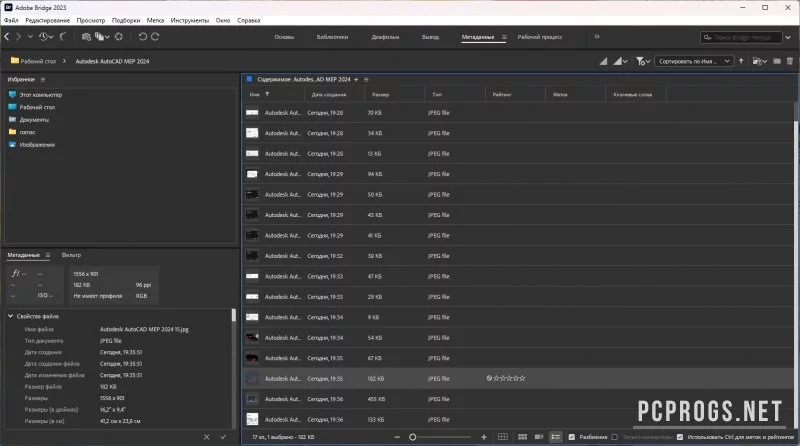Delete item trash icon
Screen dimensions: 800x446
pyautogui.click(x=790, y=61)
